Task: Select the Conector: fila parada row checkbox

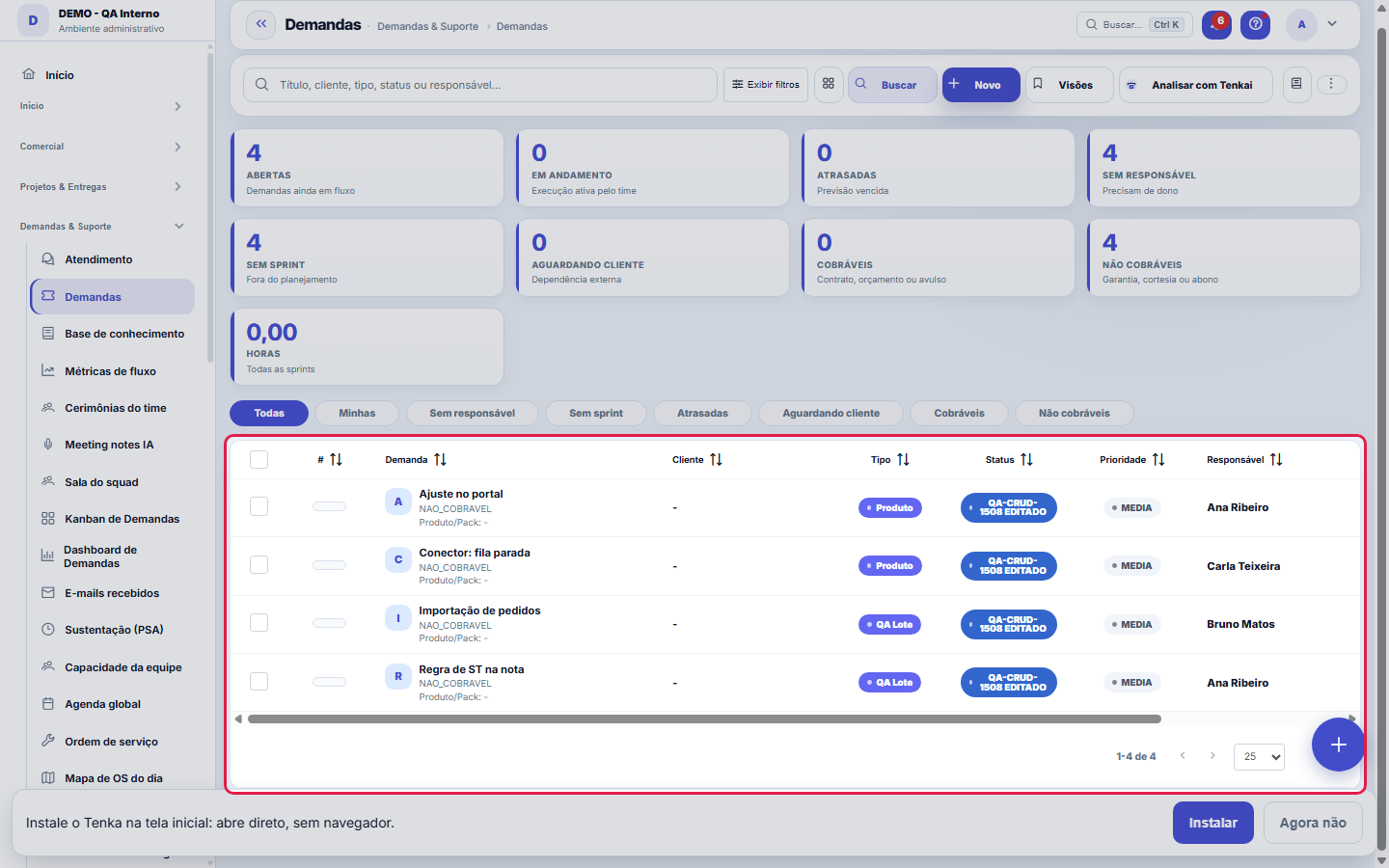Action: [259, 564]
